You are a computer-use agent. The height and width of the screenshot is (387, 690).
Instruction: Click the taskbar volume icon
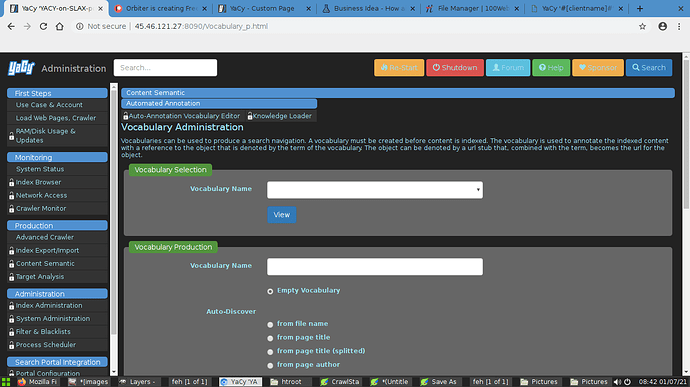tap(617, 382)
